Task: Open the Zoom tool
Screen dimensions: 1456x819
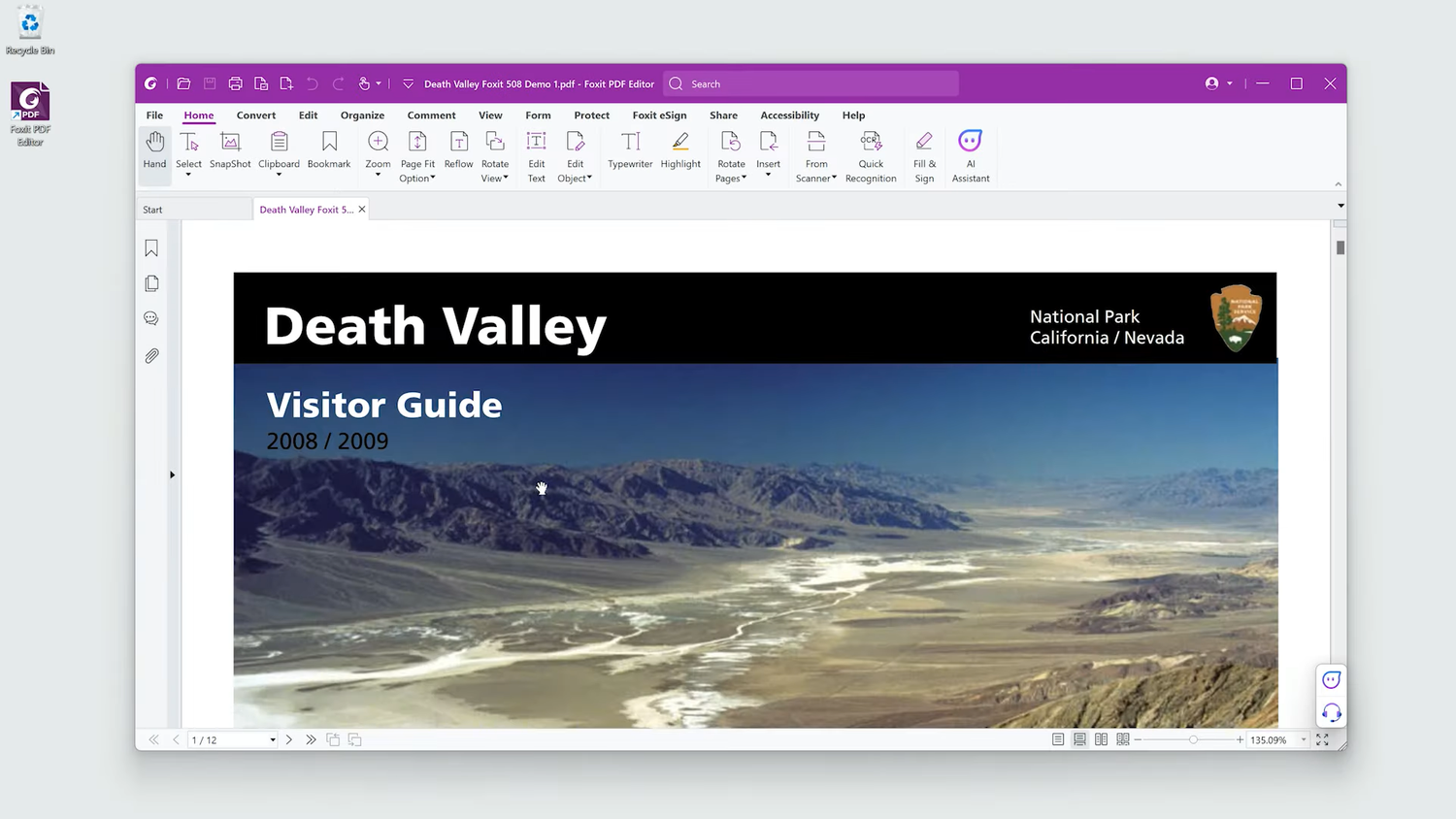Action: point(379,148)
